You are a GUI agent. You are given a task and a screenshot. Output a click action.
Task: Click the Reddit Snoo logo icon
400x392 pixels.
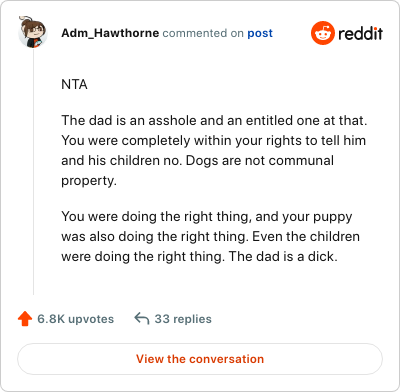point(323,33)
